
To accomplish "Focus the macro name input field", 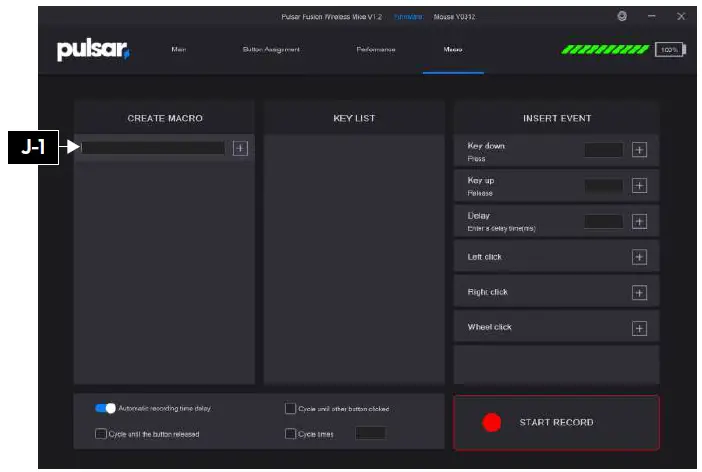I will point(153,148).
